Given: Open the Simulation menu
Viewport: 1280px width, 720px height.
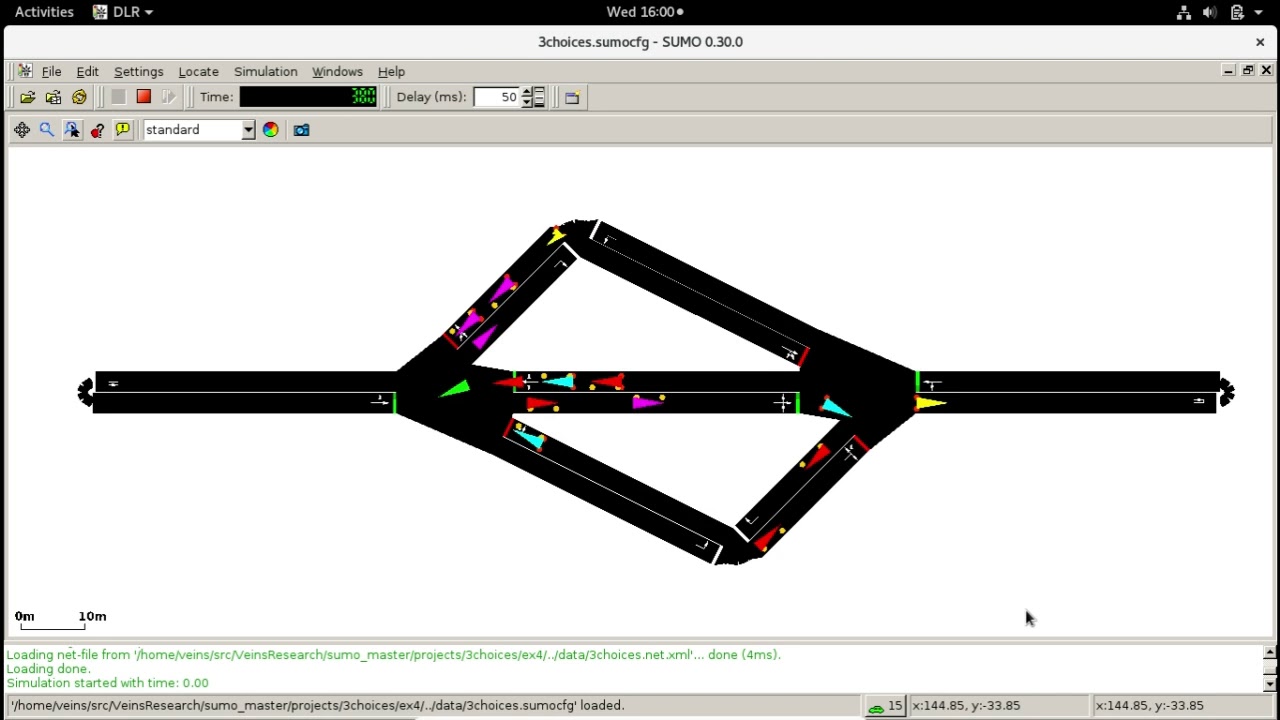Looking at the screenshot, I should click(x=265, y=72).
